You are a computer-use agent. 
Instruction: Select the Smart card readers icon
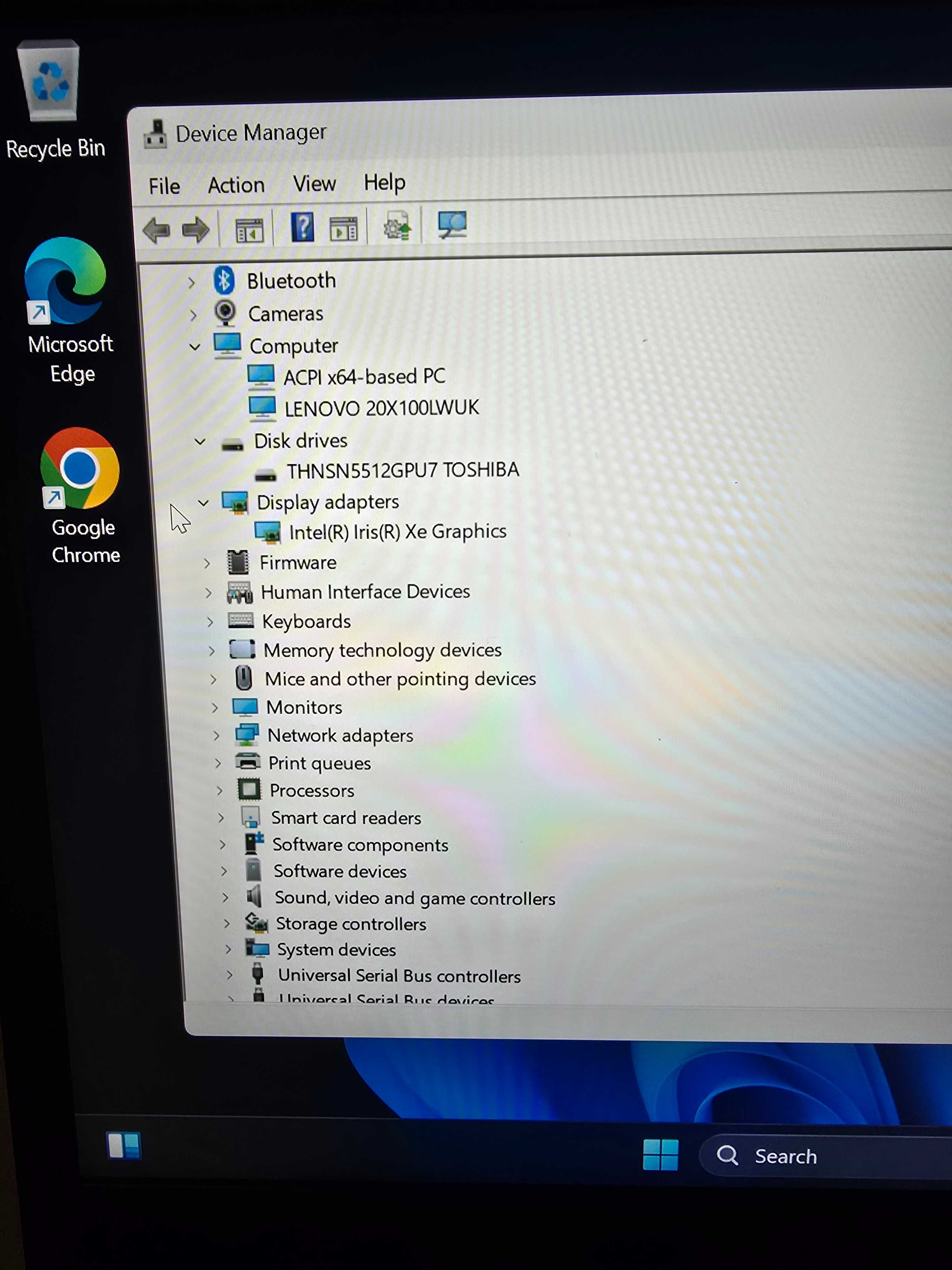pos(251,817)
